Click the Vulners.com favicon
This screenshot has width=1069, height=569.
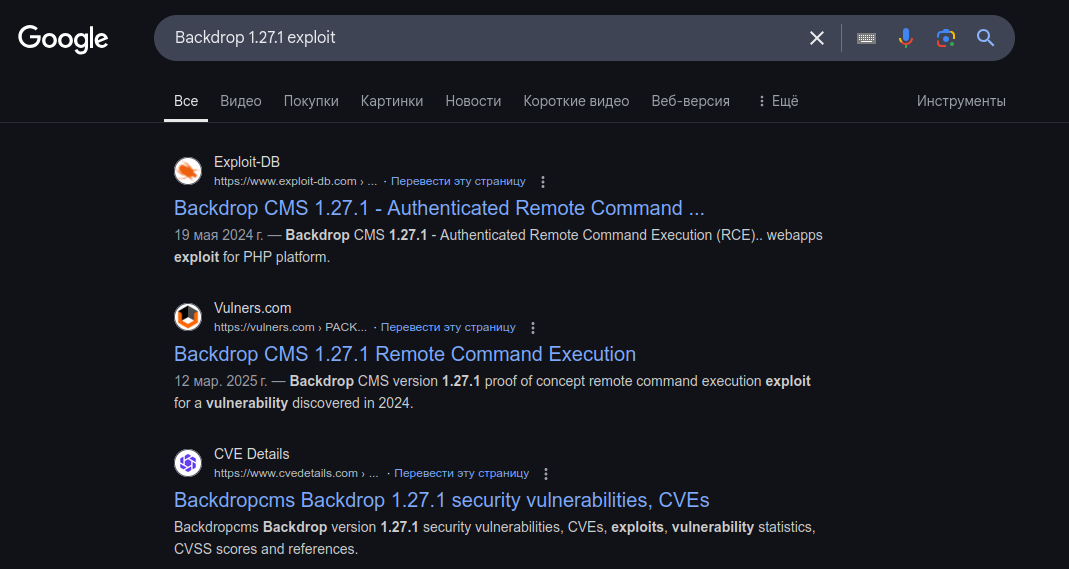point(187,317)
